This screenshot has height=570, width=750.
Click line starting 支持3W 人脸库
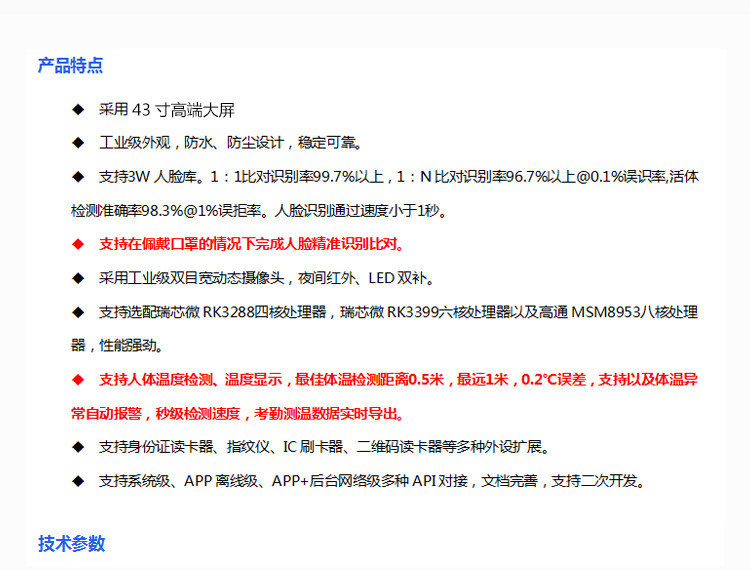tap(399, 177)
